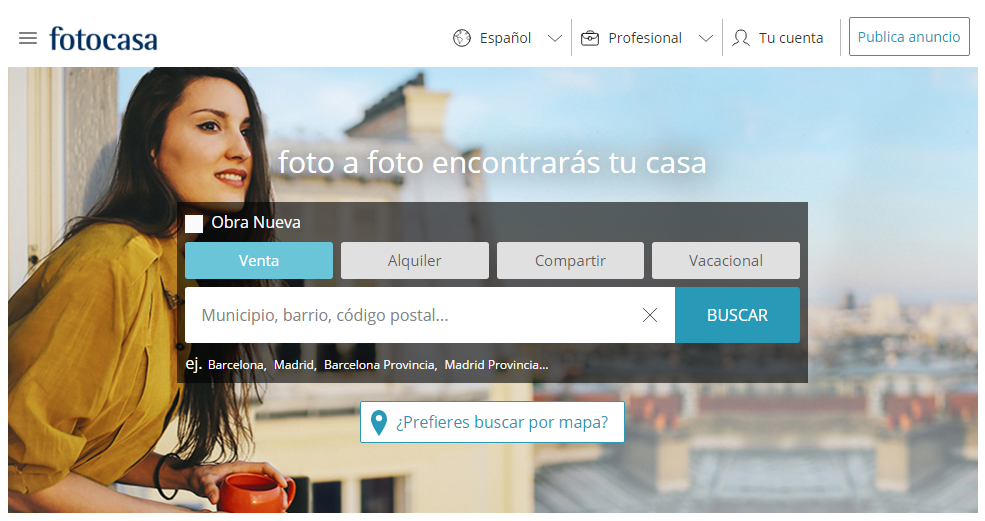
Task: Click the Obra Nueva label text
Action: tap(256, 222)
